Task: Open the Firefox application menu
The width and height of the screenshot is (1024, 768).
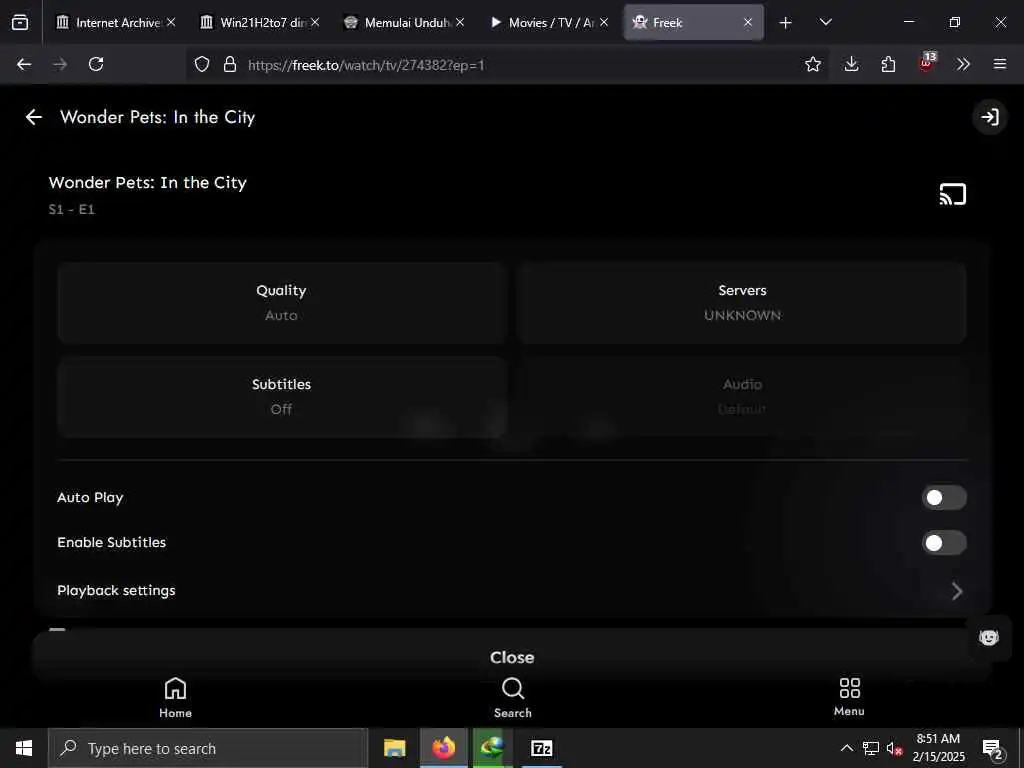Action: click(x=1000, y=64)
